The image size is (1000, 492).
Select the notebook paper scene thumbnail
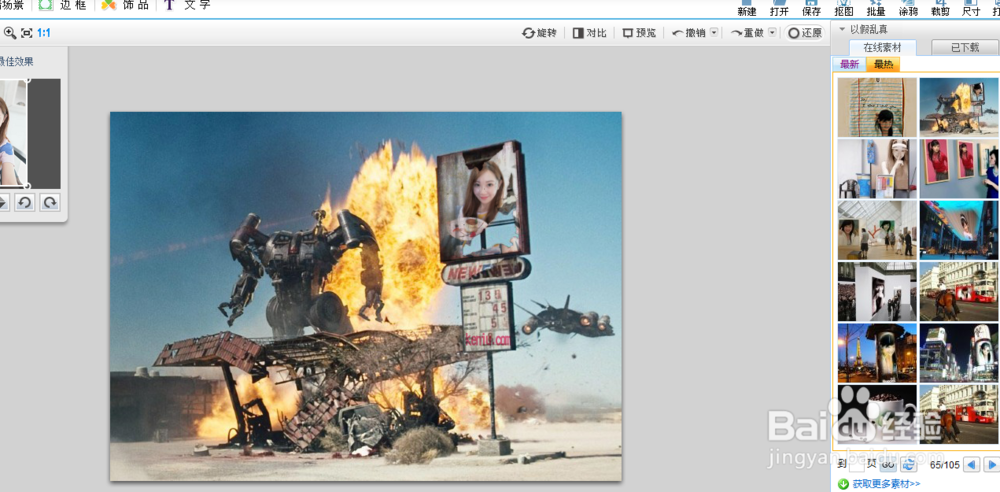pyautogui.click(x=877, y=107)
